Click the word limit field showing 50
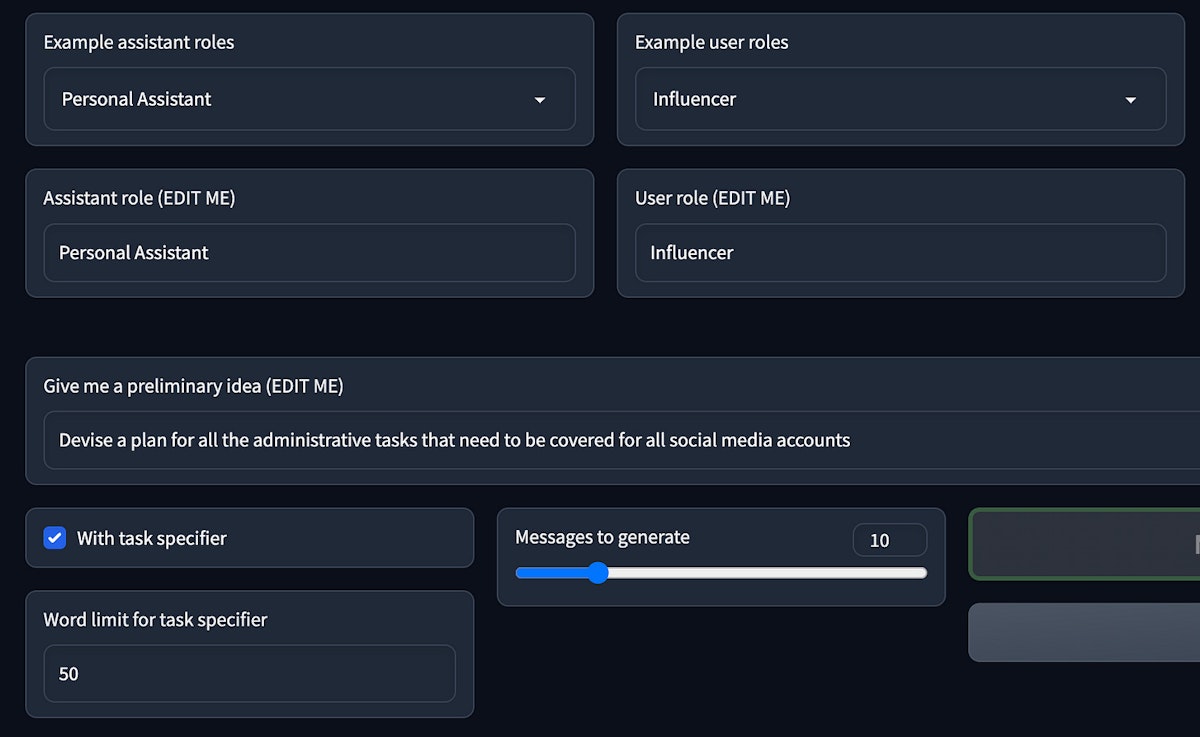 249,674
